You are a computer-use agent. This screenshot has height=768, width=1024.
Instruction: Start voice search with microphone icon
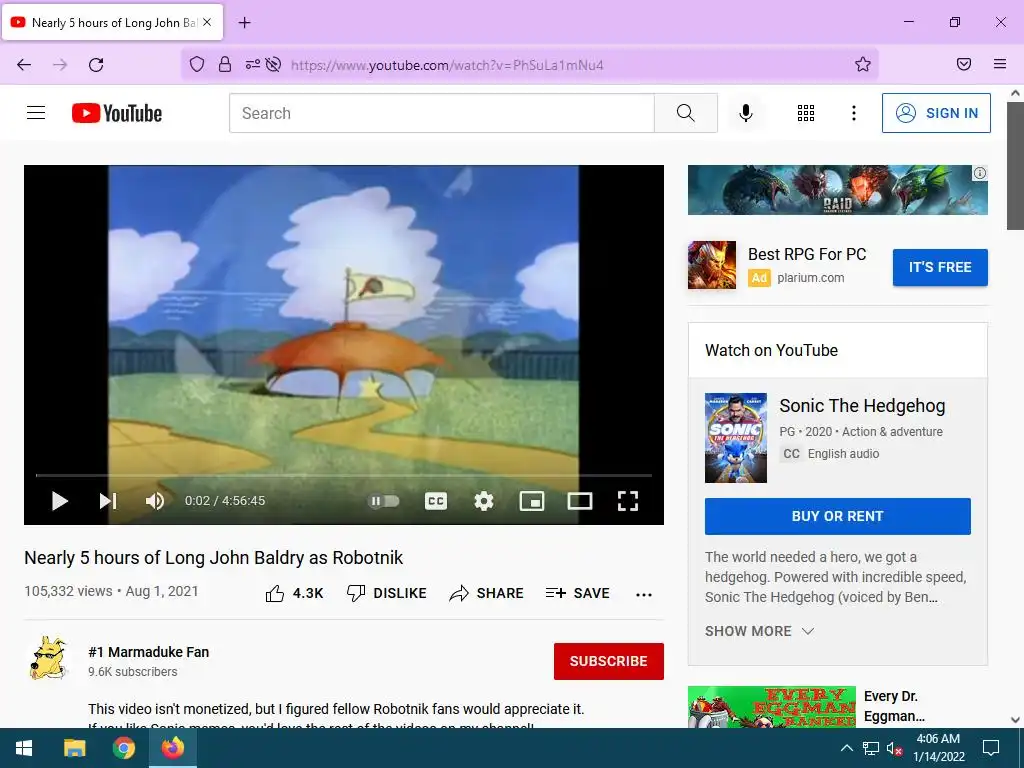click(x=746, y=113)
